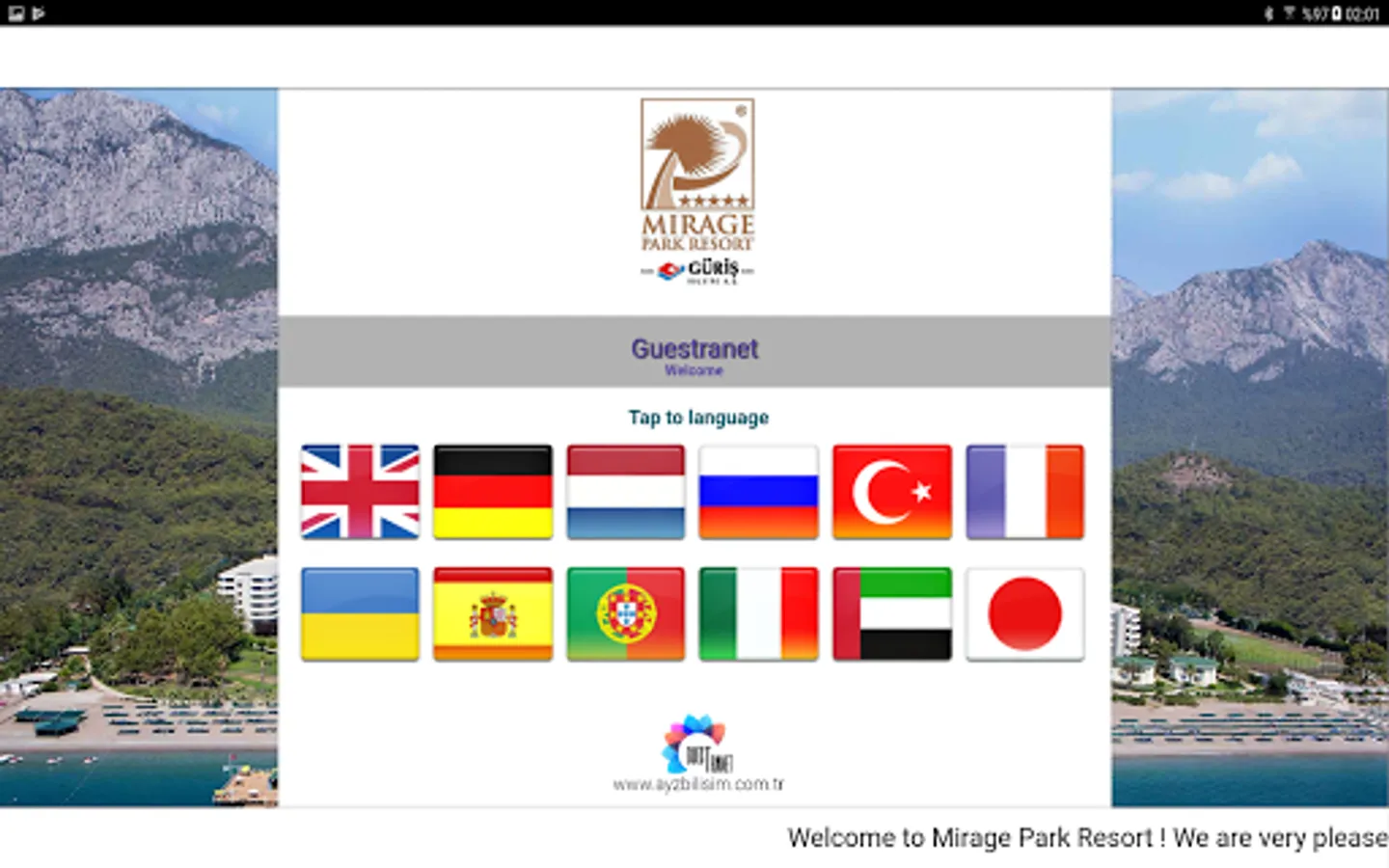The height and width of the screenshot is (868, 1389).
Task: Tap the Japanese flag language
Action: coord(1024,613)
